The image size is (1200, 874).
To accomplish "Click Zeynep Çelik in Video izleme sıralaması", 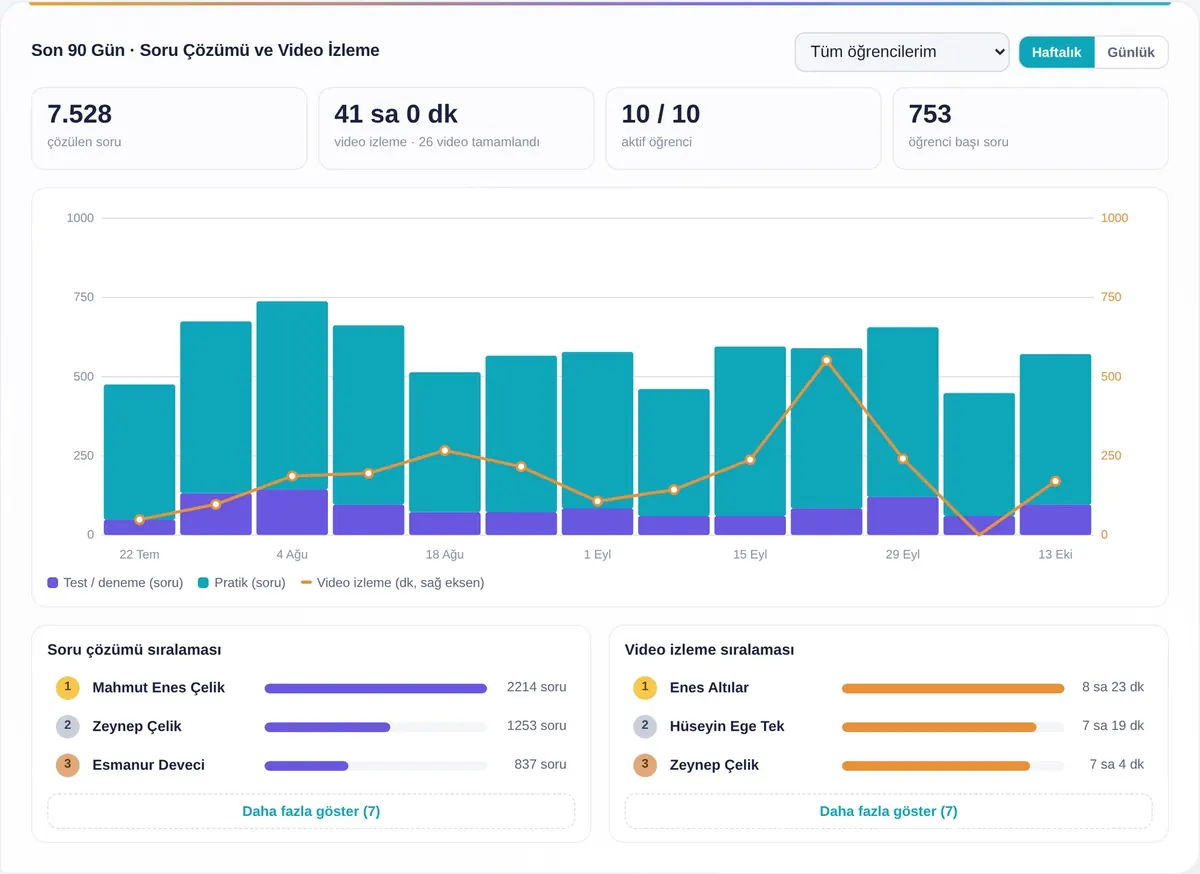I will pos(714,766).
